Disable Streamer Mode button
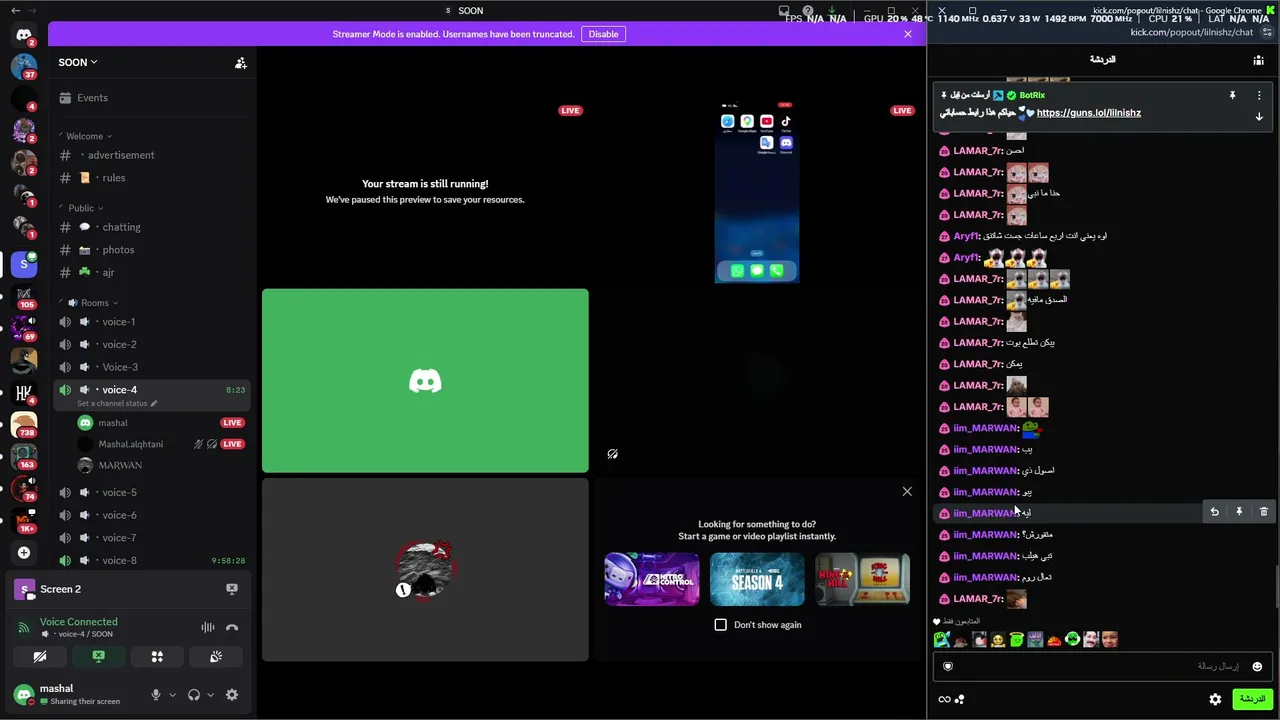The image size is (1280, 720). (x=603, y=34)
